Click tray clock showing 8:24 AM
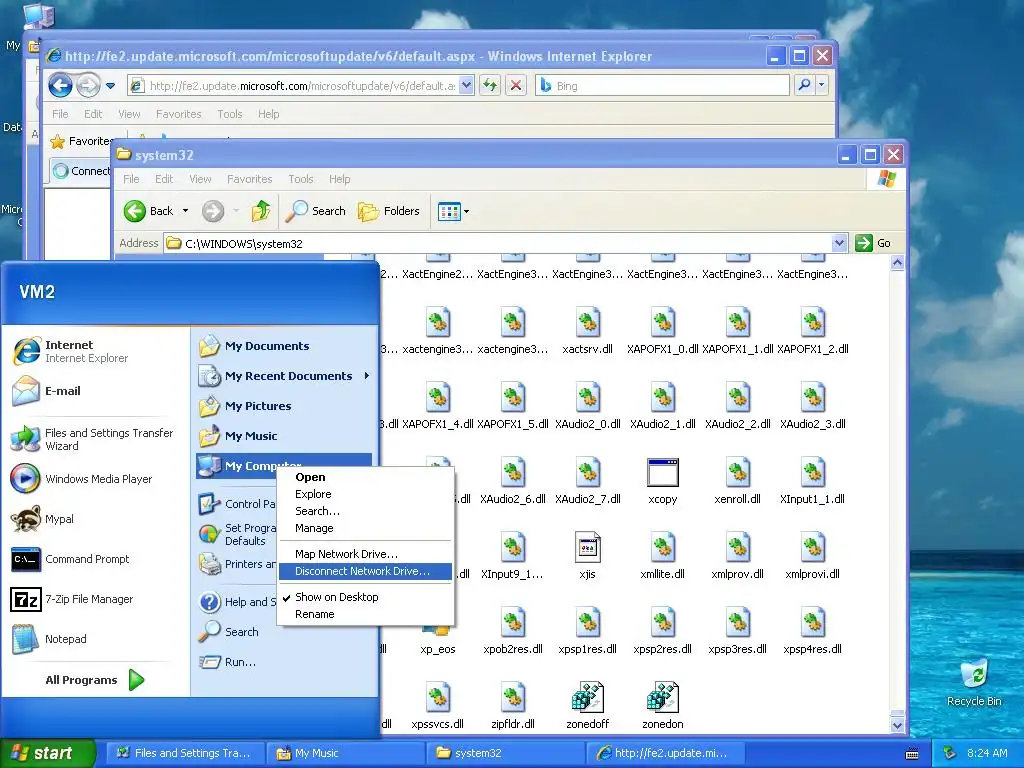The image size is (1024, 768). click(987, 753)
